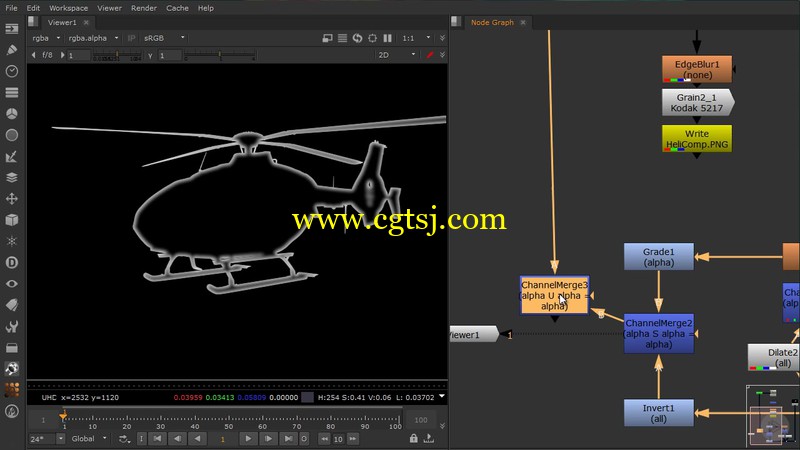
Task: Open the Color nodes wheel icon
Action: click(11, 114)
